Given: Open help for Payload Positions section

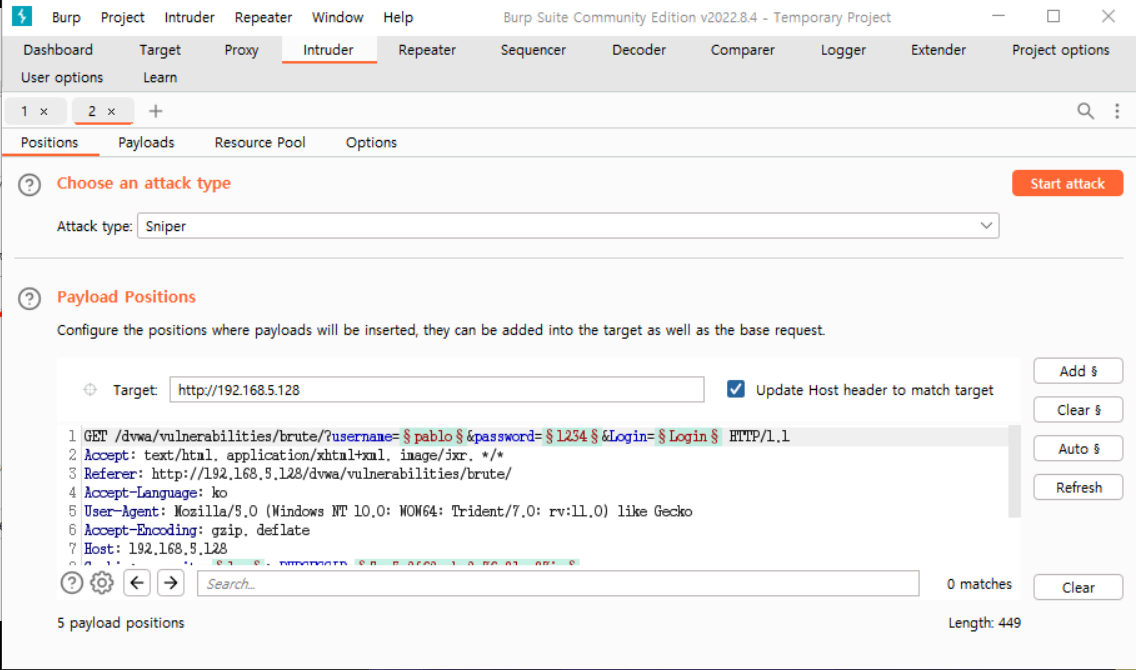Looking at the screenshot, I should pyautogui.click(x=30, y=298).
